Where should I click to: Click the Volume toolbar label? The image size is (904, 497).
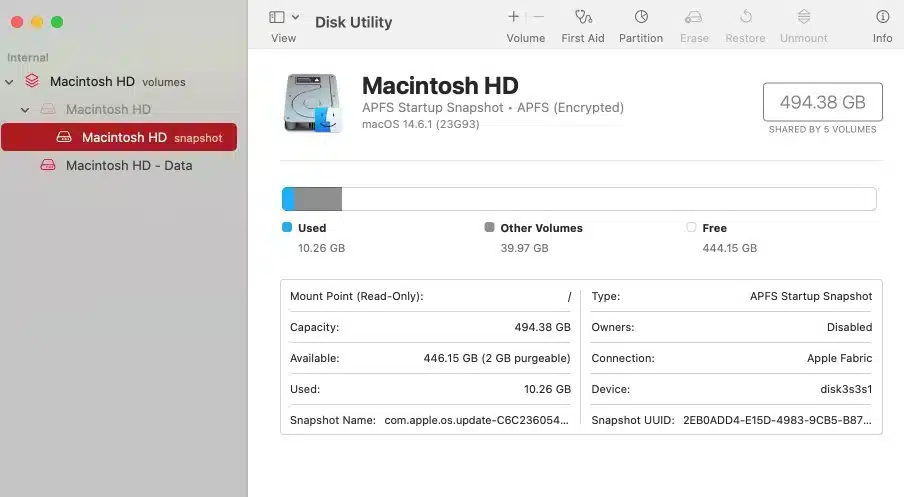pos(526,38)
